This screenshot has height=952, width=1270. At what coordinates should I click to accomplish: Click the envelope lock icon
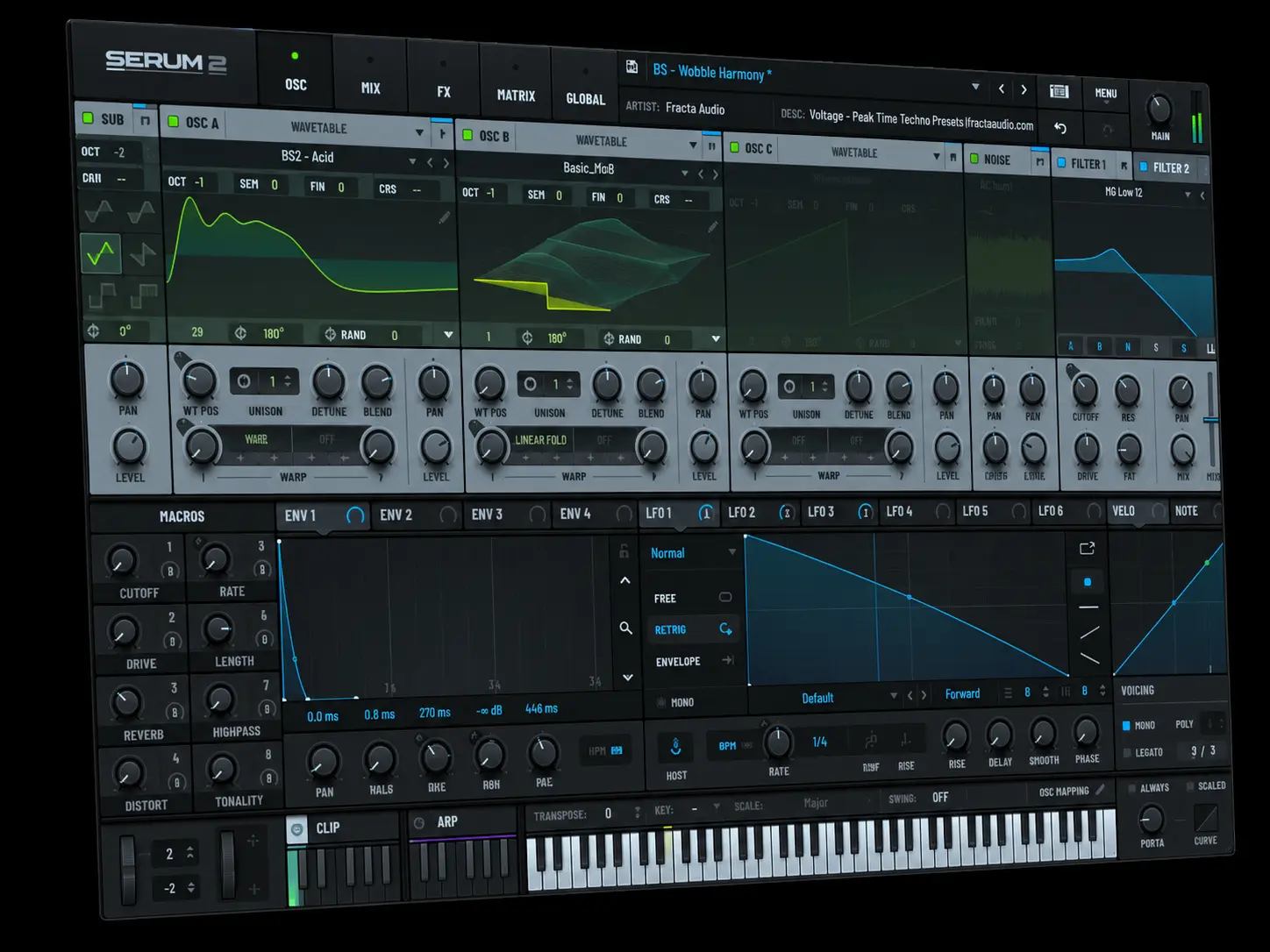[x=624, y=551]
